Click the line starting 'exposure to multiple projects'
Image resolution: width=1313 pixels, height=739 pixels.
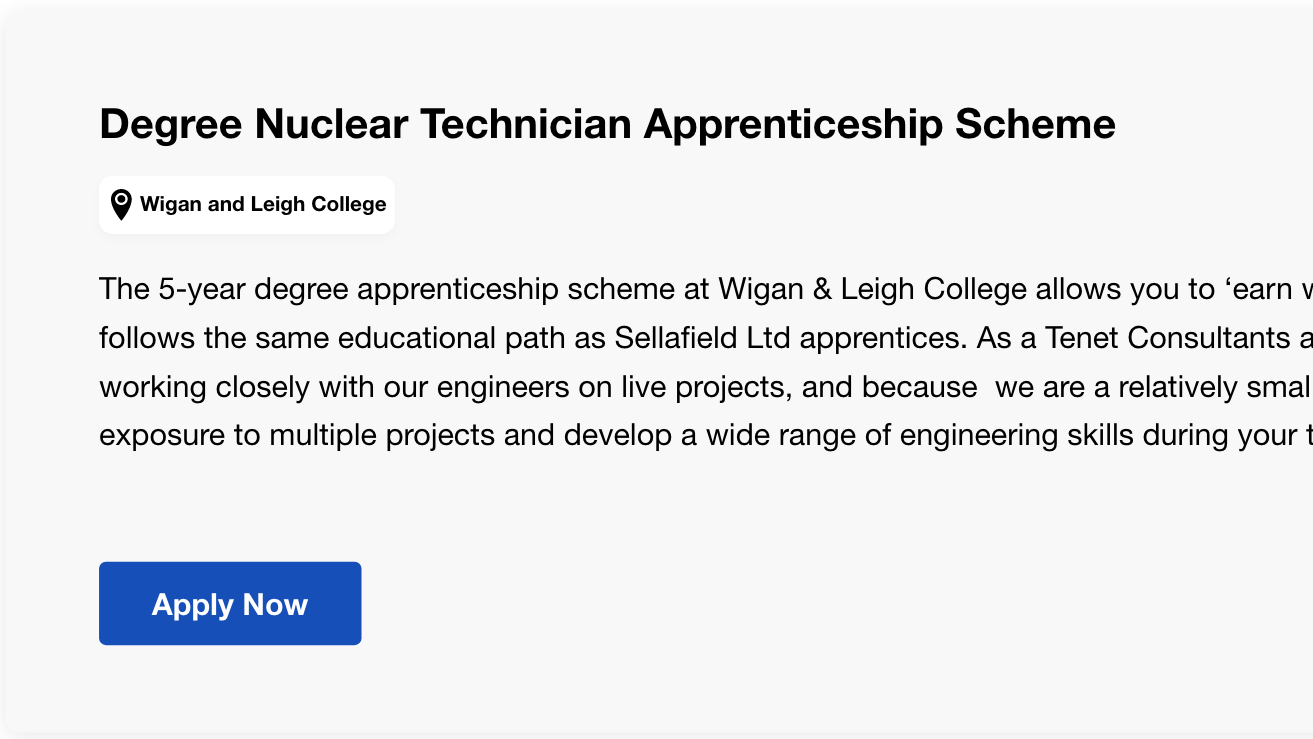[x=706, y=436]
